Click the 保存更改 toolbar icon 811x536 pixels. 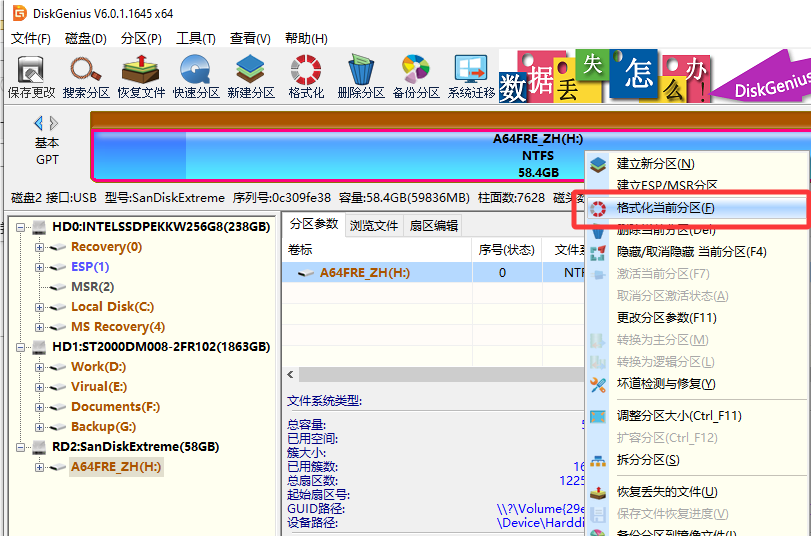[x=31, y=77]
